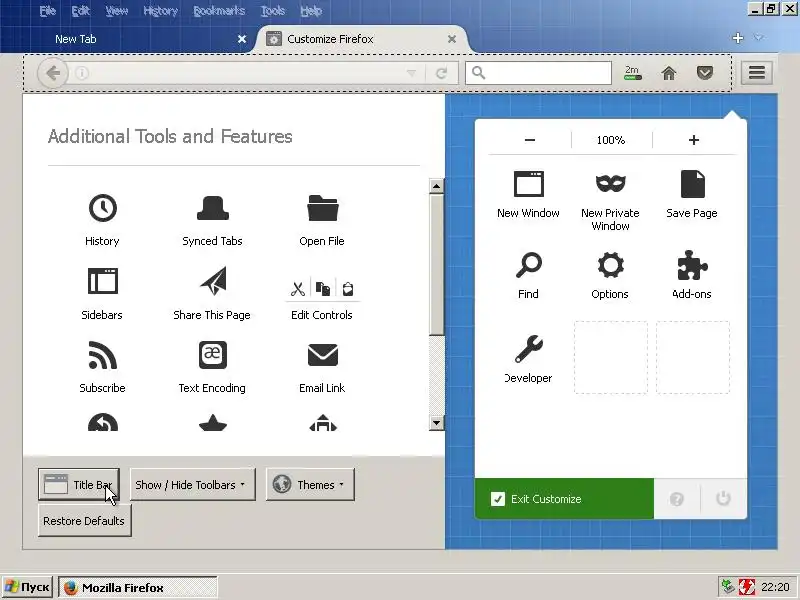Click the Save Page icon
Viewport: 800px width, 600px height.
point(692,184)
